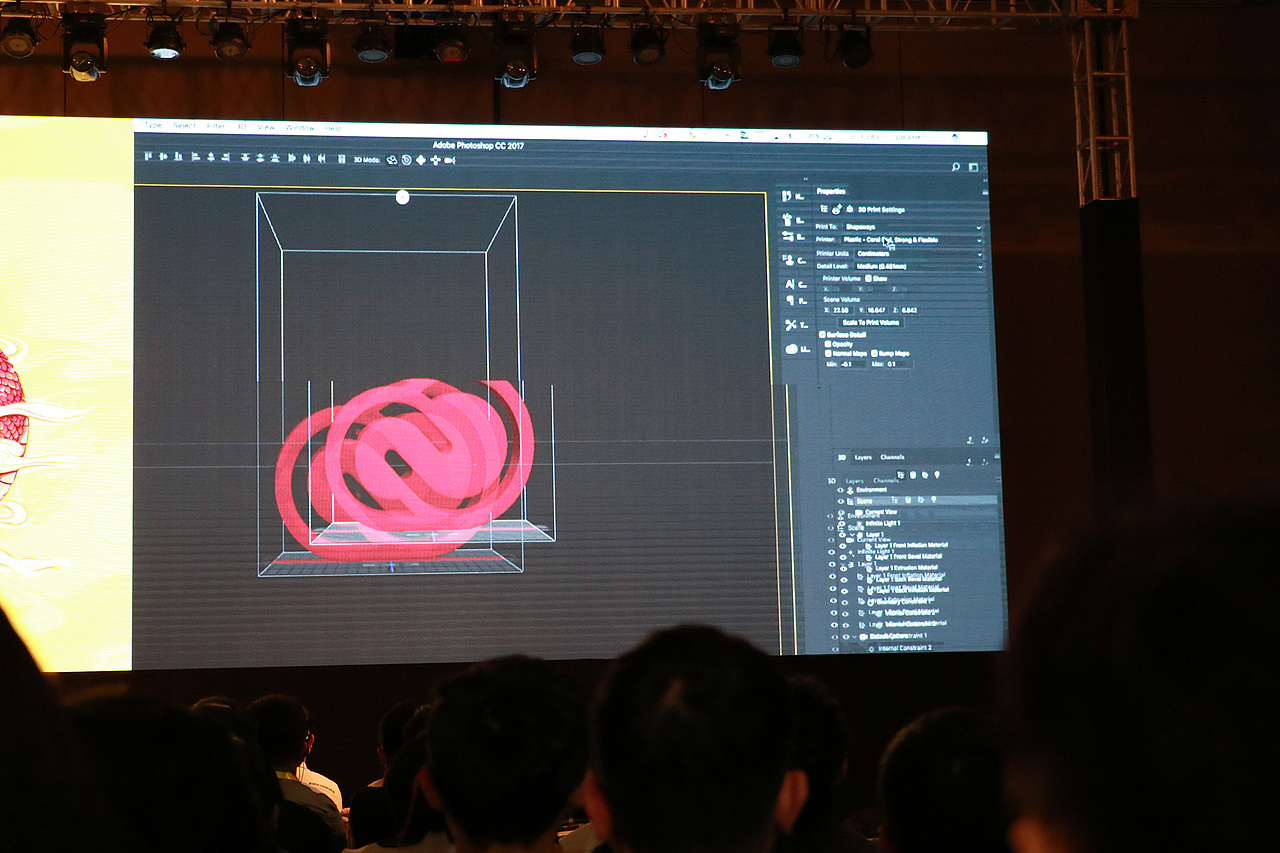Select Infinite Light 1 in the 3D panel
The width and height of the screenshot is (1280, 853).
pos(881,523)
